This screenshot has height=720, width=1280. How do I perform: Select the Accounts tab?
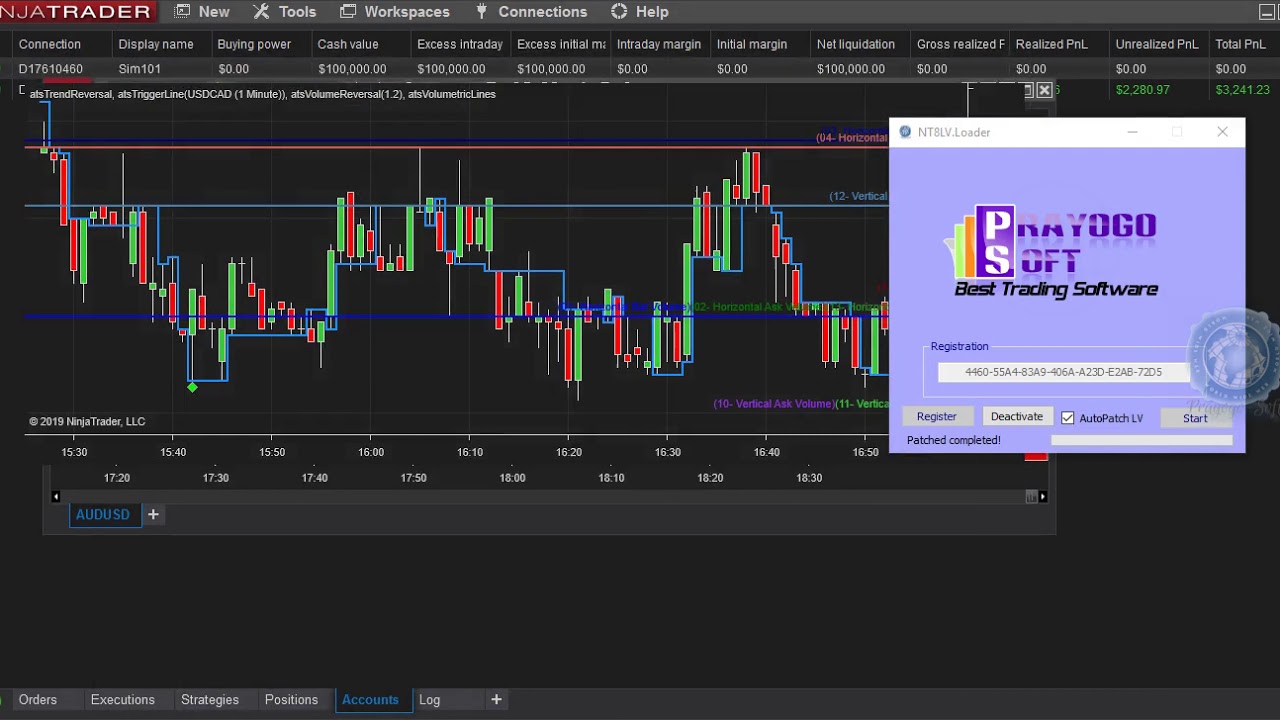tap(370, 700)
